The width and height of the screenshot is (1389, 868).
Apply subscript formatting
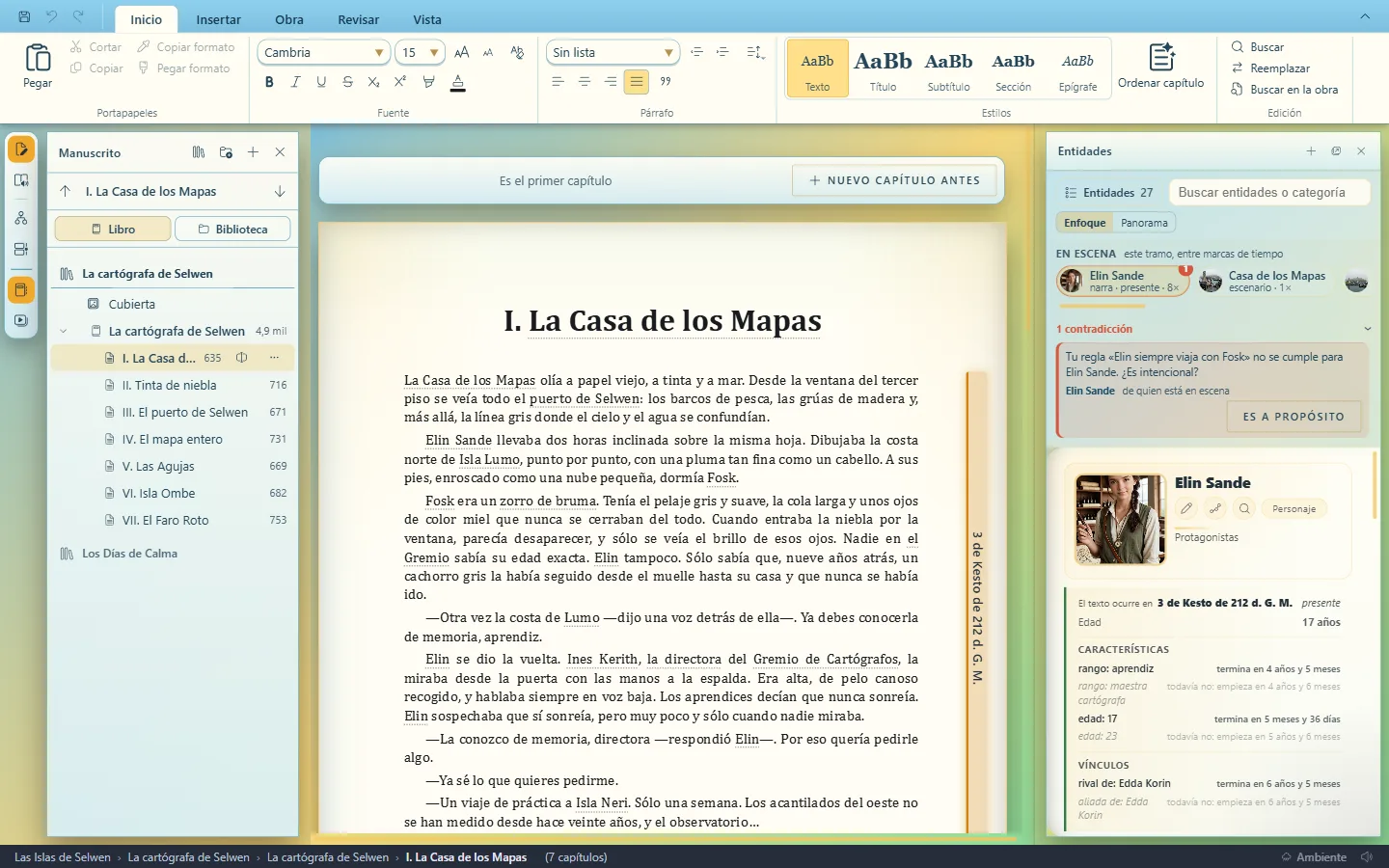(373, 82)
